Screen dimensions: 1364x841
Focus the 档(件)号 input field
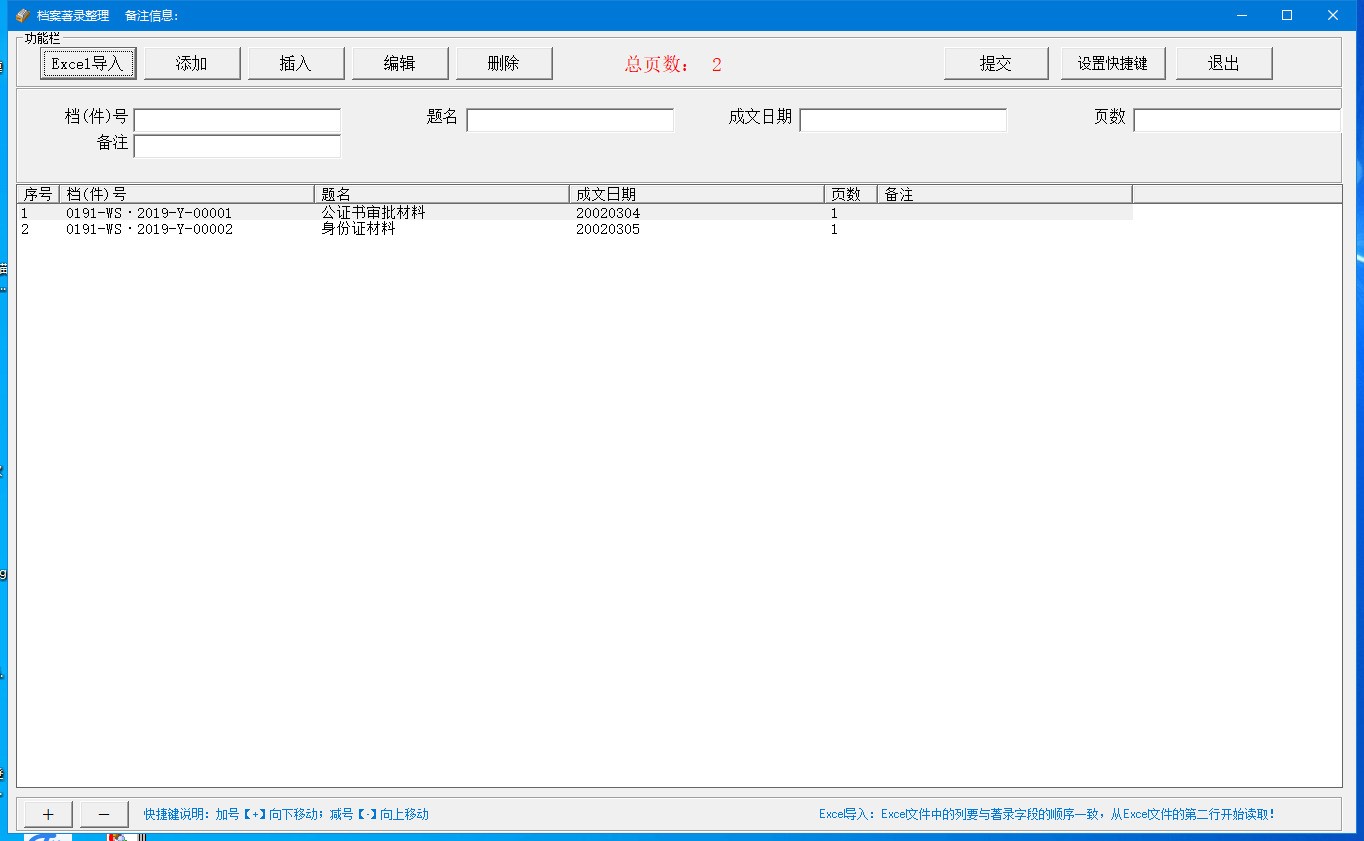point(237,120)
